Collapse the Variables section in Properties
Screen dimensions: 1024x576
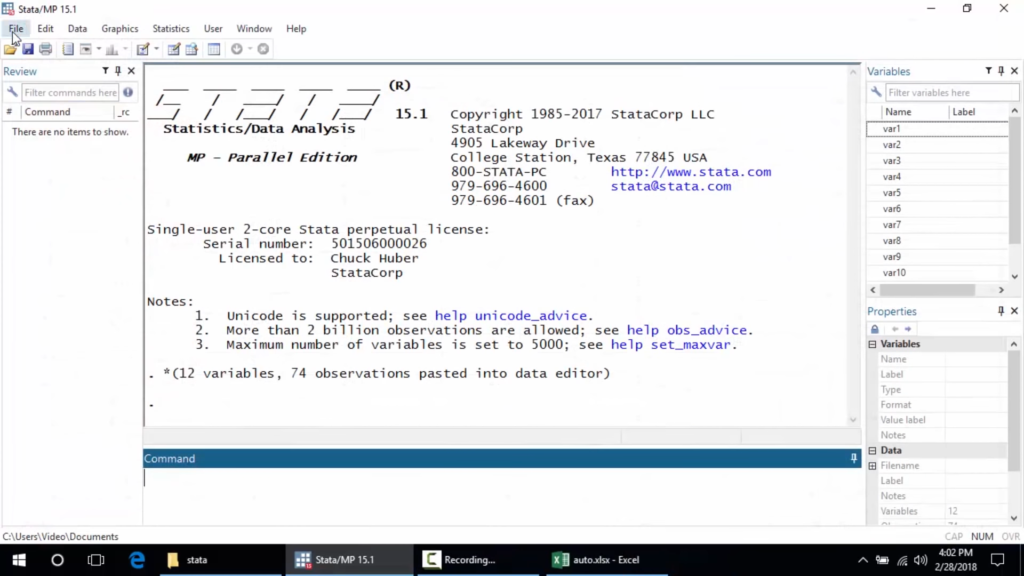click(872, 344)
